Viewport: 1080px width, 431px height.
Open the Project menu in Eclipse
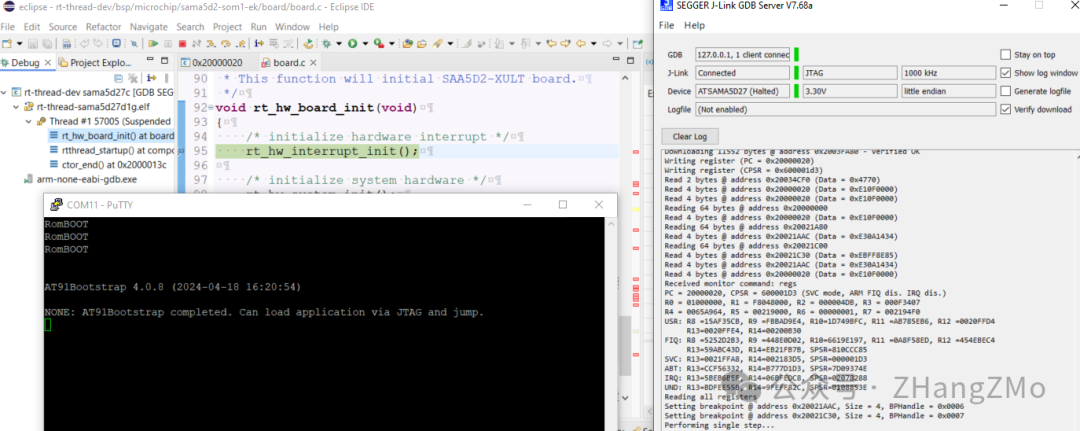point(227,27)
